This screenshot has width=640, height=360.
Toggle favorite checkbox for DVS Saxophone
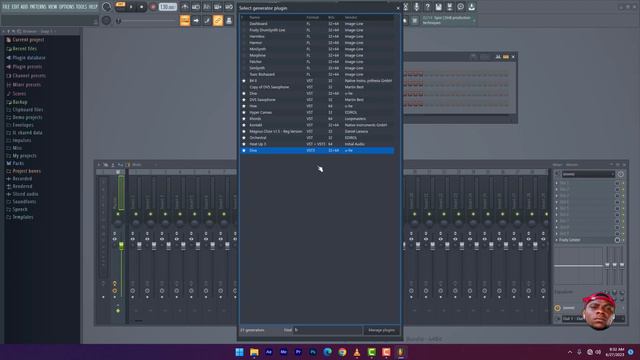click(x=244, y=100)
